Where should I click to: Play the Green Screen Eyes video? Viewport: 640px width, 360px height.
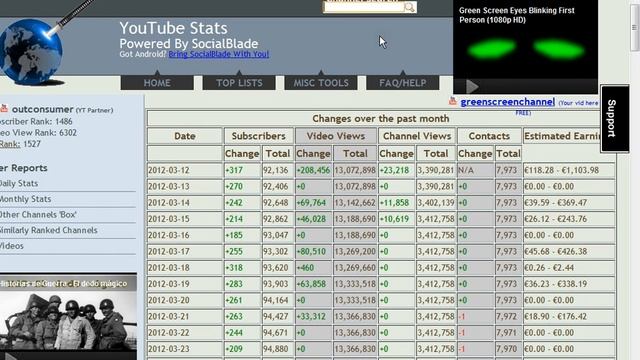pyautogui.click(x=472, y=87)
